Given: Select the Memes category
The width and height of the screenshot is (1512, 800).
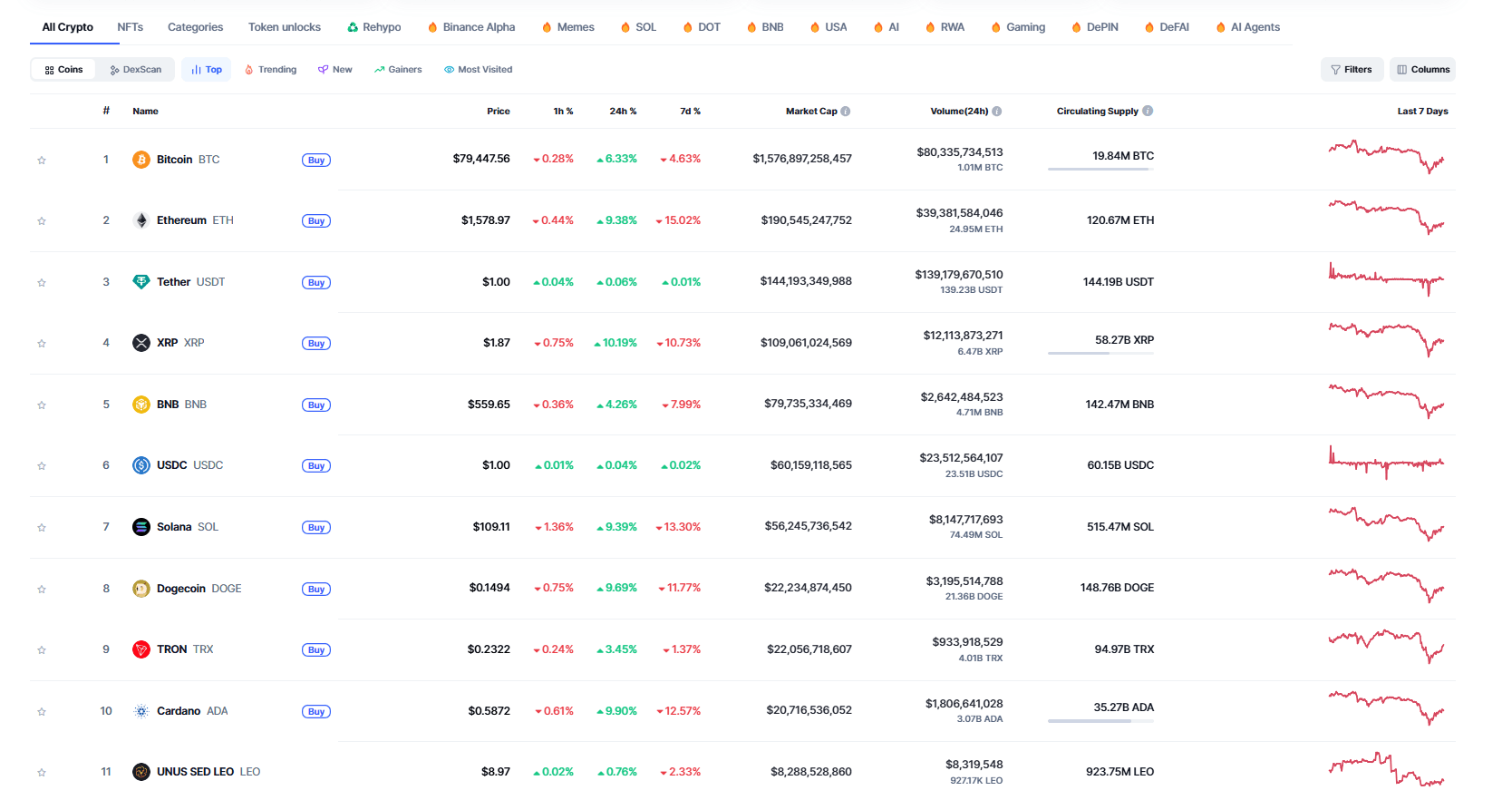Looking at the screenshot, I should coord(568,27).
